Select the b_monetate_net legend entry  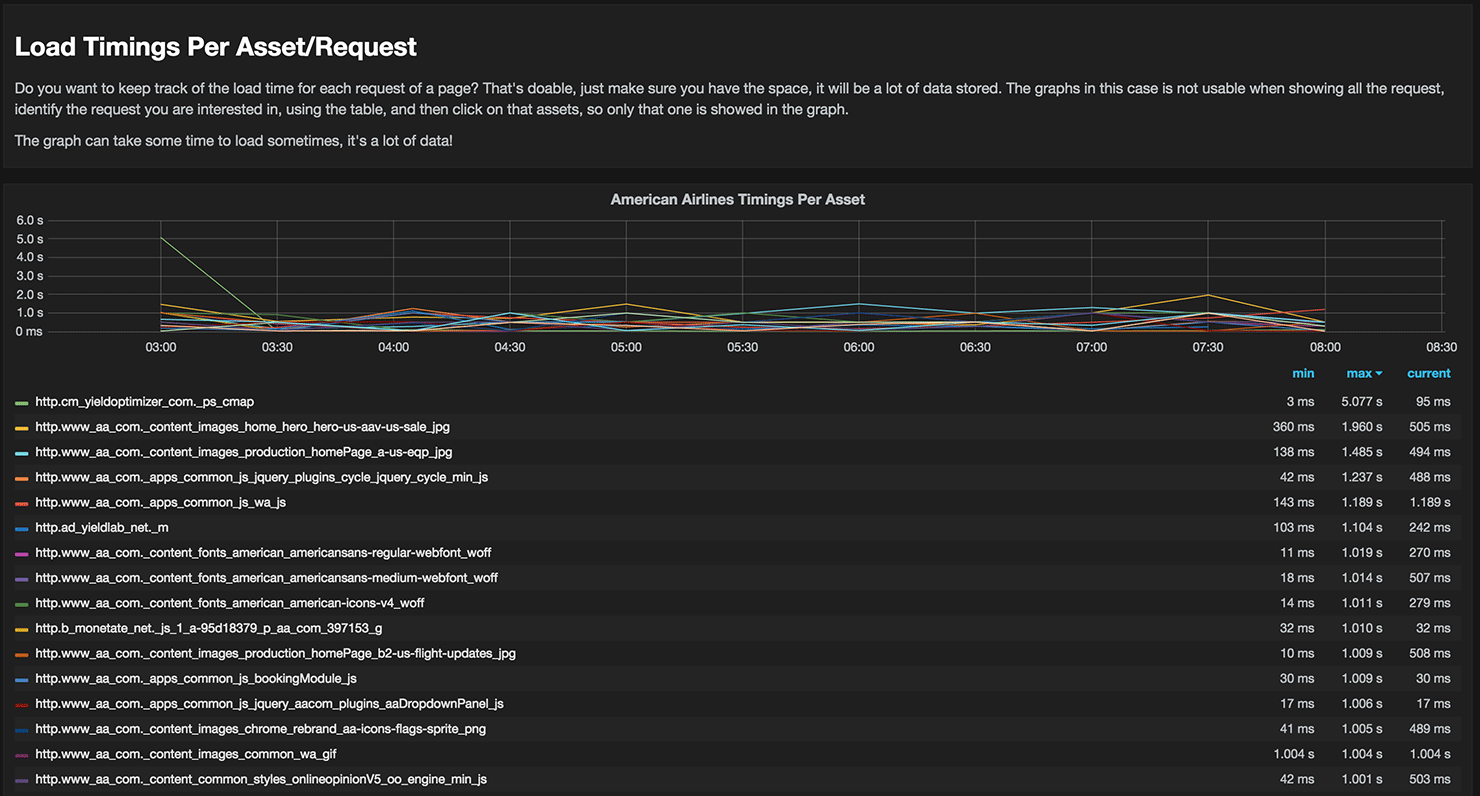pos(209,628)
